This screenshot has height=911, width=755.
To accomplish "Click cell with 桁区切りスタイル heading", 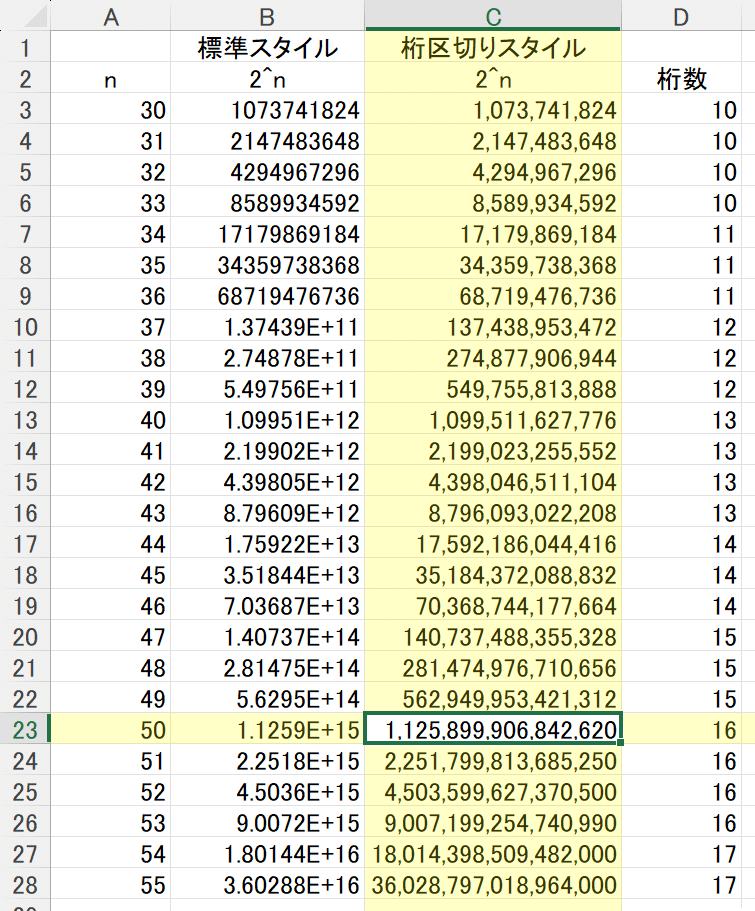I will click(x=493, y=48).
